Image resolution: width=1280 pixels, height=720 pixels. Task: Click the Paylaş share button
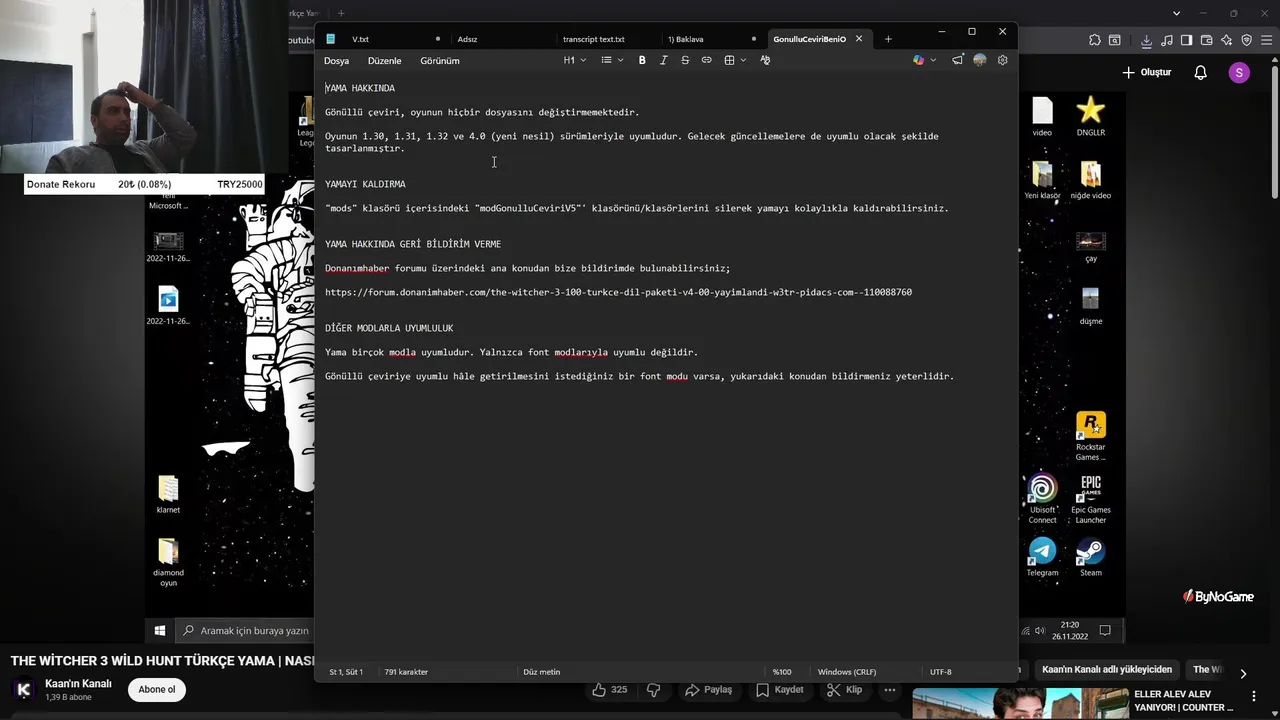click(708, 690)
